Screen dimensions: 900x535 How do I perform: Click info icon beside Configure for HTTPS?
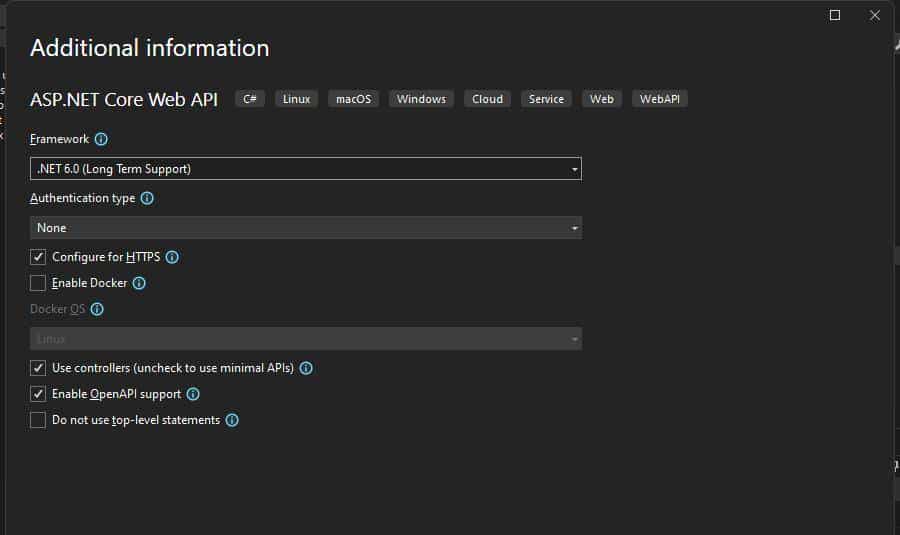pos(172,257)
